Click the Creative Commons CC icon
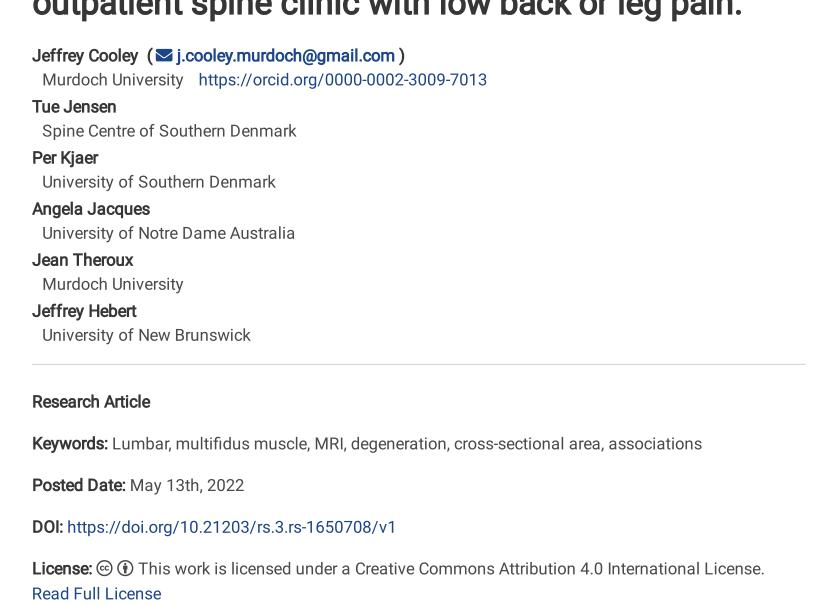The image size is (836, 606). [104, 568]
